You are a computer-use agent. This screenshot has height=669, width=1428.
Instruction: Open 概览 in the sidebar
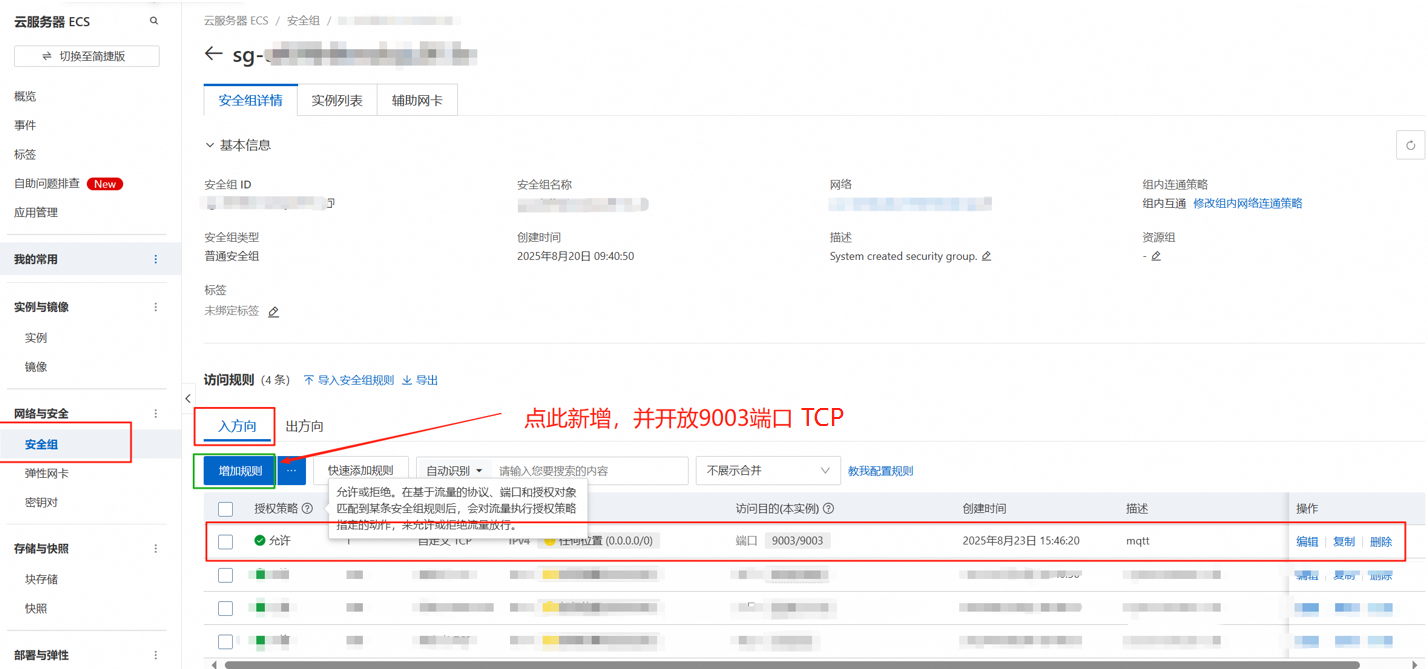[25, 96]
